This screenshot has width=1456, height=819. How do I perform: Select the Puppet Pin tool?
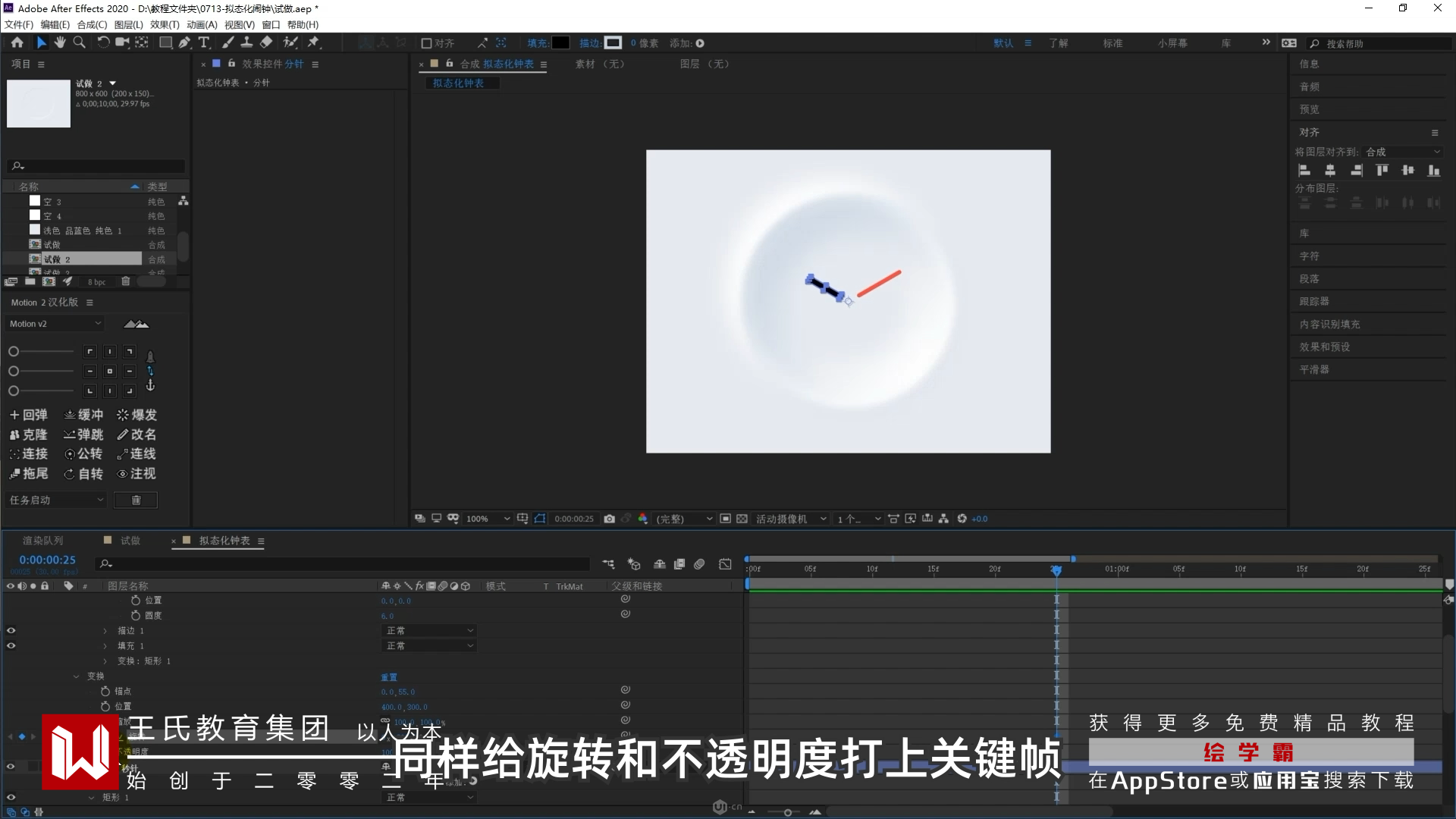(313, 43)
